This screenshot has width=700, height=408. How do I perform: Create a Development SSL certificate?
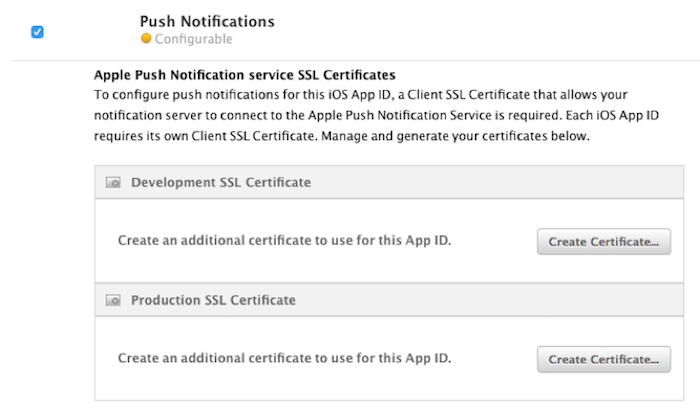(x=604, y=241)
